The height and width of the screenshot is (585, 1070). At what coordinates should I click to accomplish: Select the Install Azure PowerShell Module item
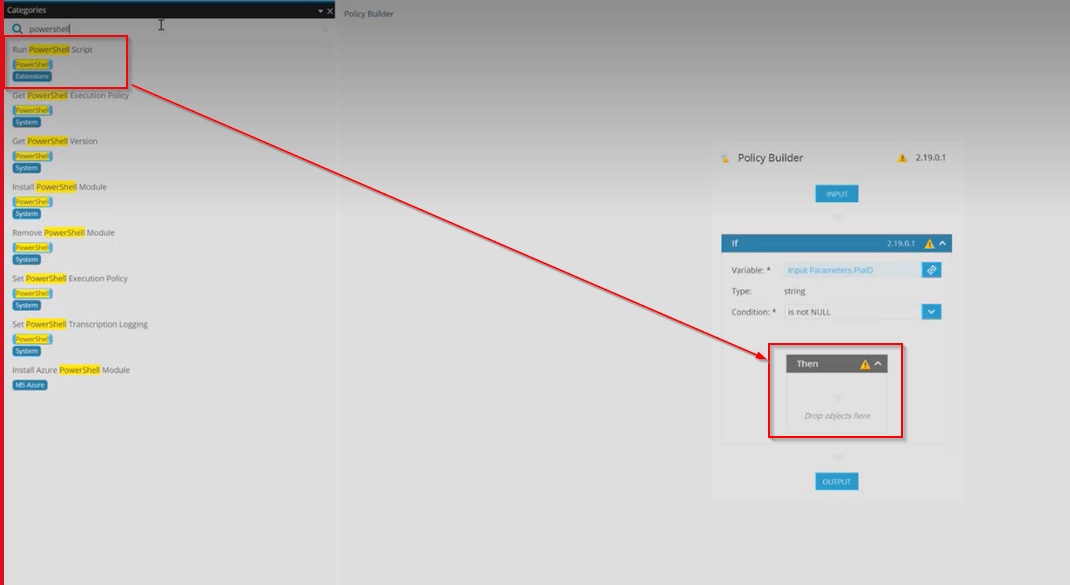click(71, 370)
